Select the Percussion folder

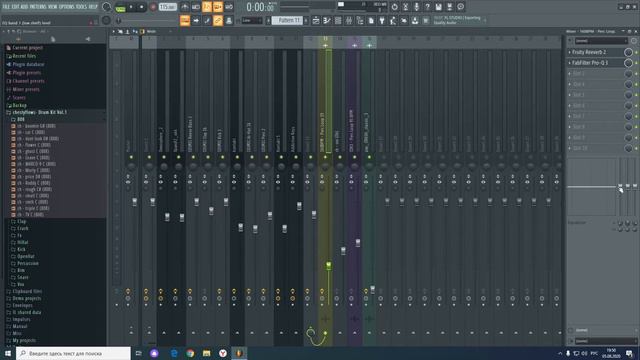click(28, 263)
